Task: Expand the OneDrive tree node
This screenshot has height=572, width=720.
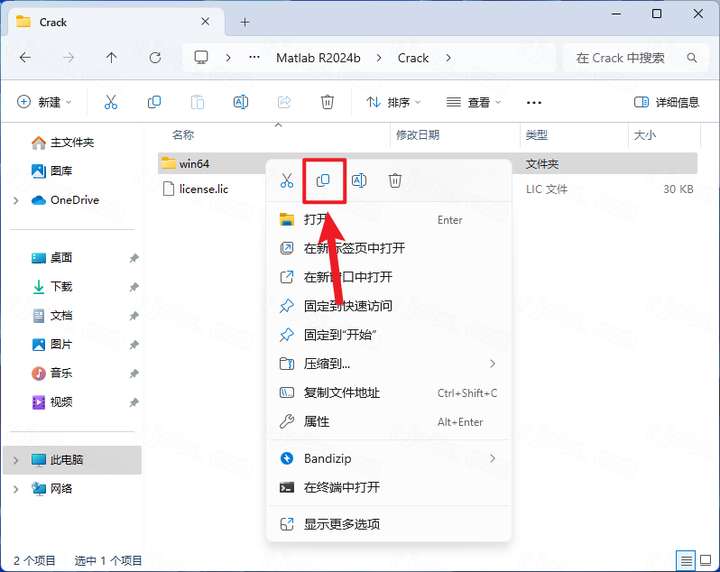Action: [x=16, y=200]
